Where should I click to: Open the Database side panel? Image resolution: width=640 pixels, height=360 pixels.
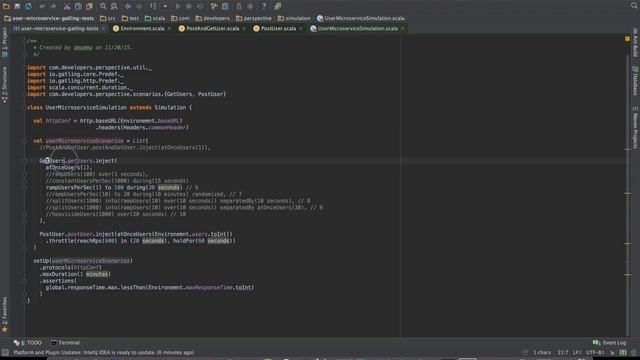tap(635, 81)
